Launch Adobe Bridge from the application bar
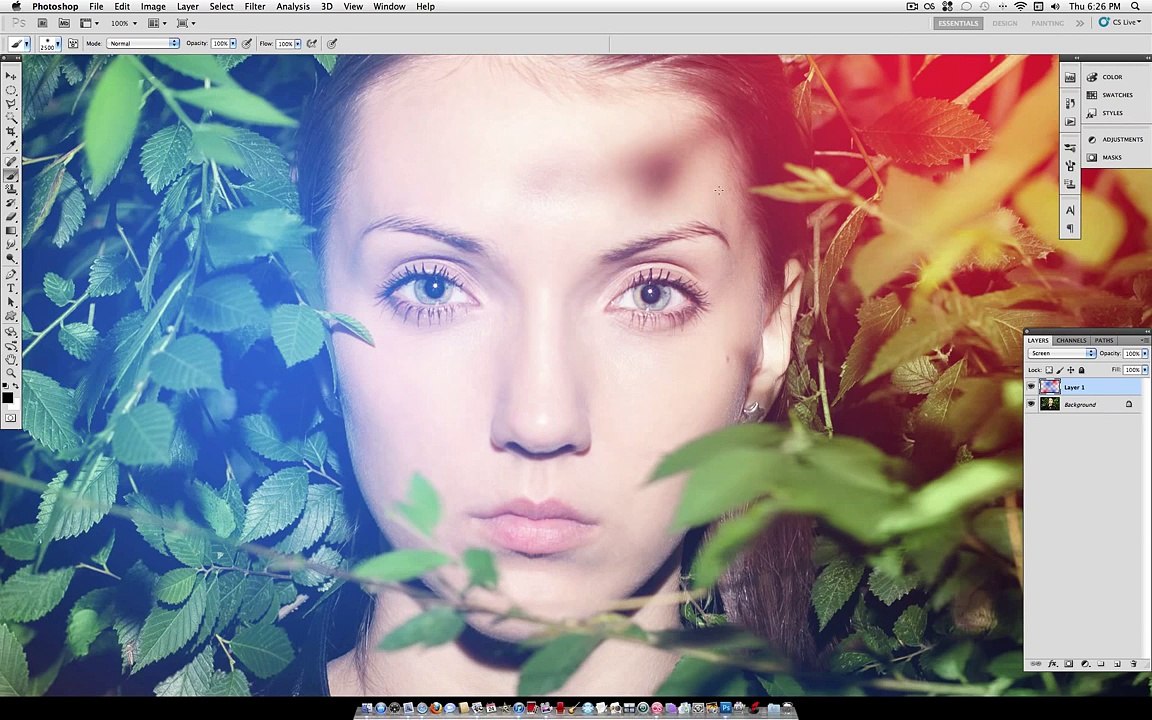Viewport: 1152px width, 720px height. coord(42,24)
